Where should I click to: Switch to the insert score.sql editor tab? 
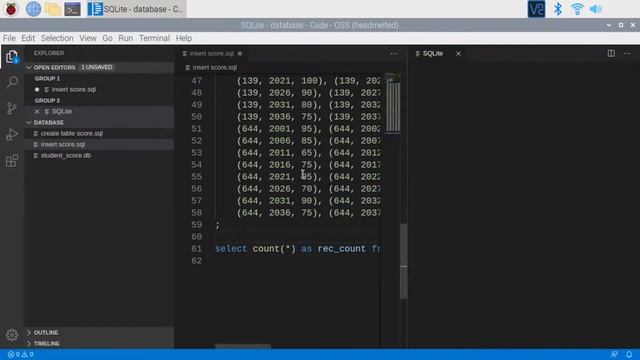pos(211,53)
